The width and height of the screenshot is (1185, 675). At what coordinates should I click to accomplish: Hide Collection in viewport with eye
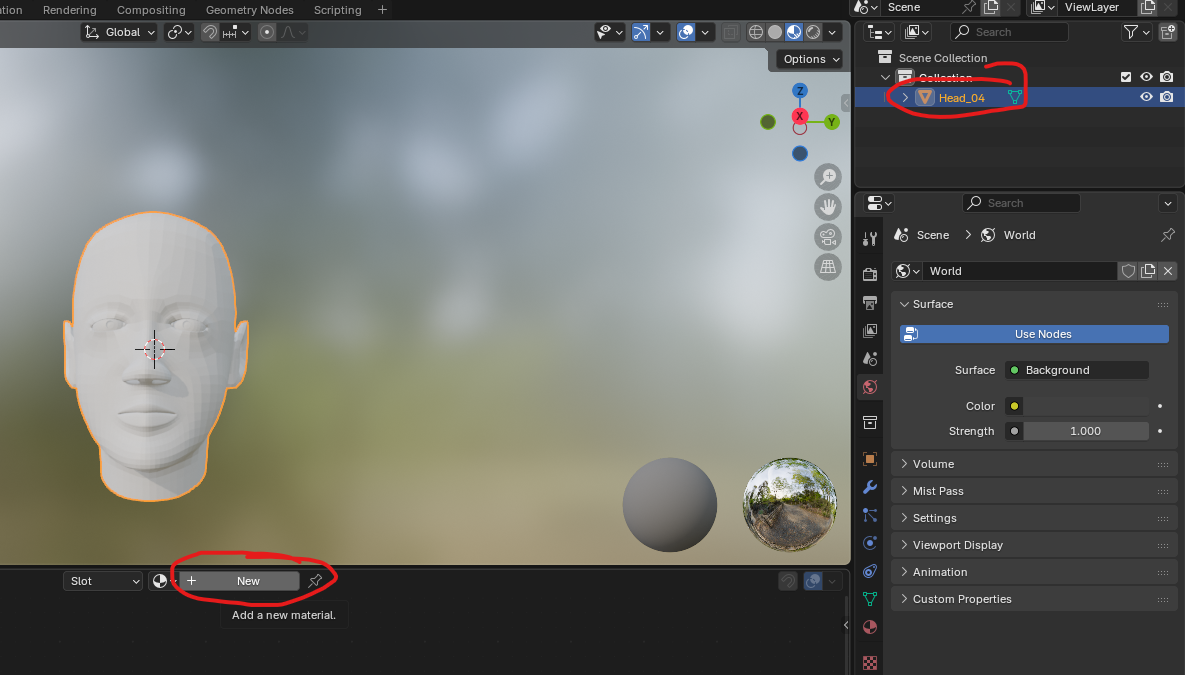tap(1146, 77)
